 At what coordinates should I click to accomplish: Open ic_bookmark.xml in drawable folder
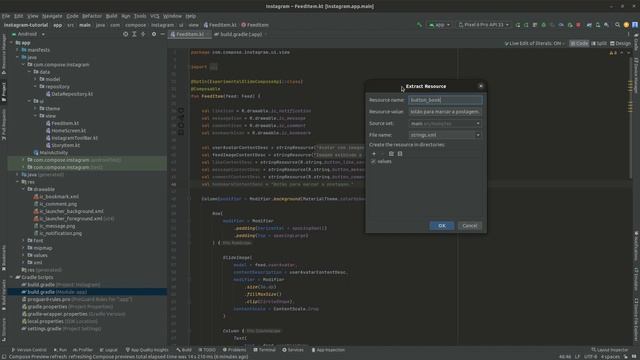coord(56,197)
